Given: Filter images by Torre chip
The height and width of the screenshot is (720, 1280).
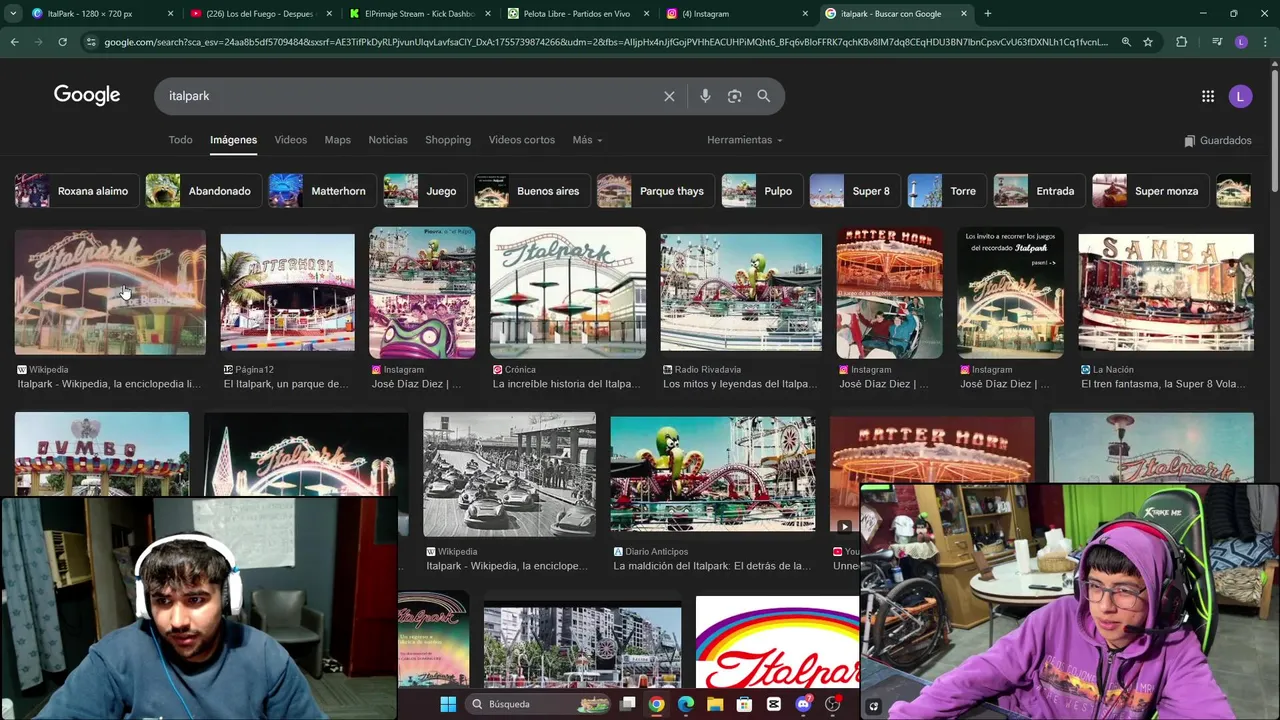Looking at the screenshot, I should pos(947,191).
